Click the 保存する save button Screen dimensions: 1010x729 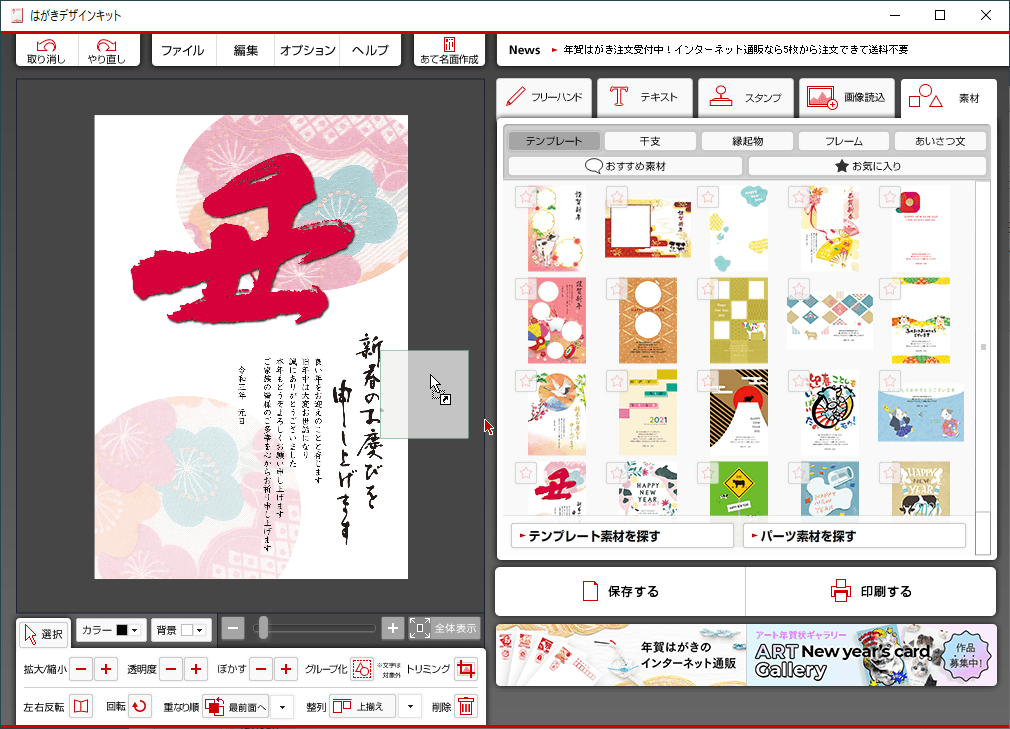[620, 591]
